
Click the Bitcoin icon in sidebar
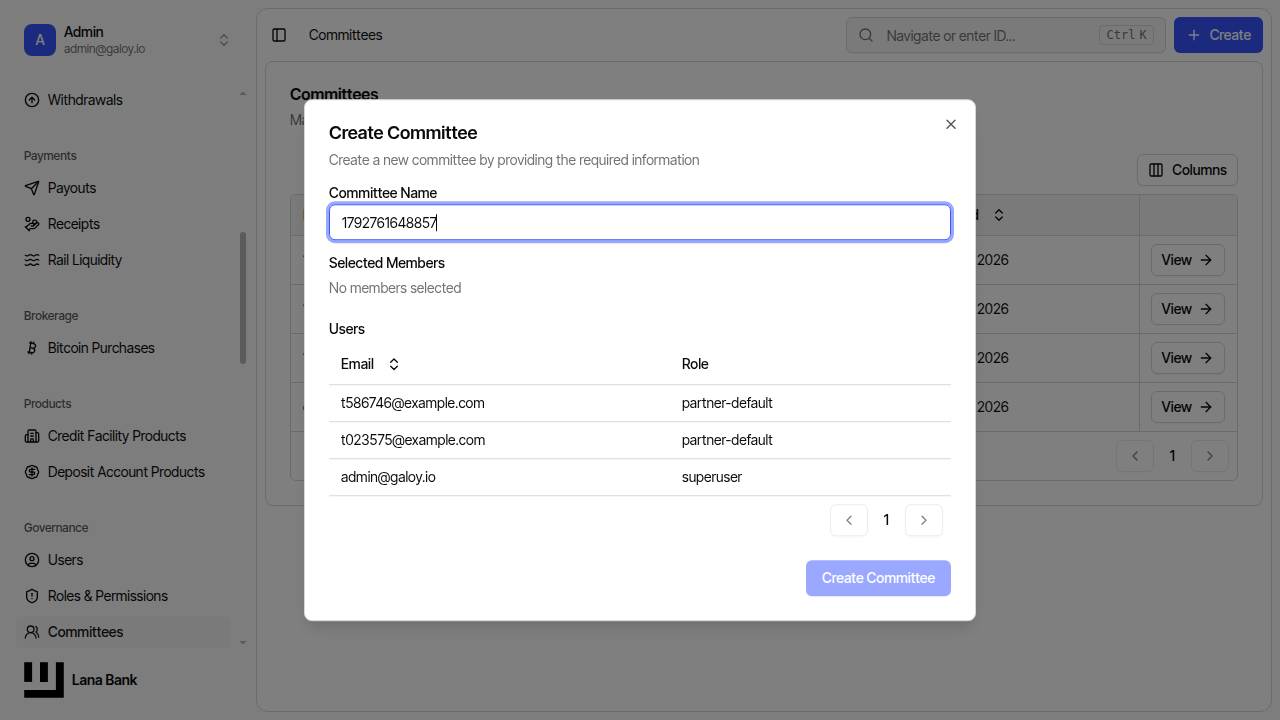click(32, 348)
